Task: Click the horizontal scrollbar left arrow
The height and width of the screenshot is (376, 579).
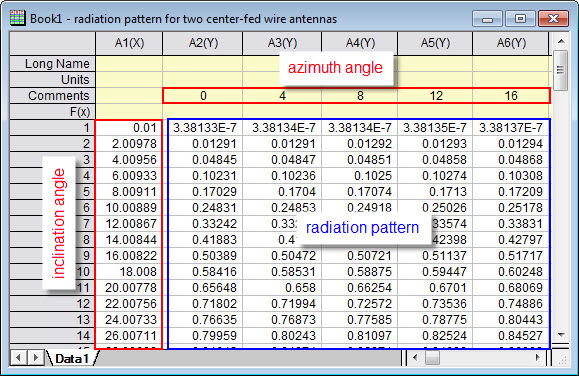Action: (415, 357)
